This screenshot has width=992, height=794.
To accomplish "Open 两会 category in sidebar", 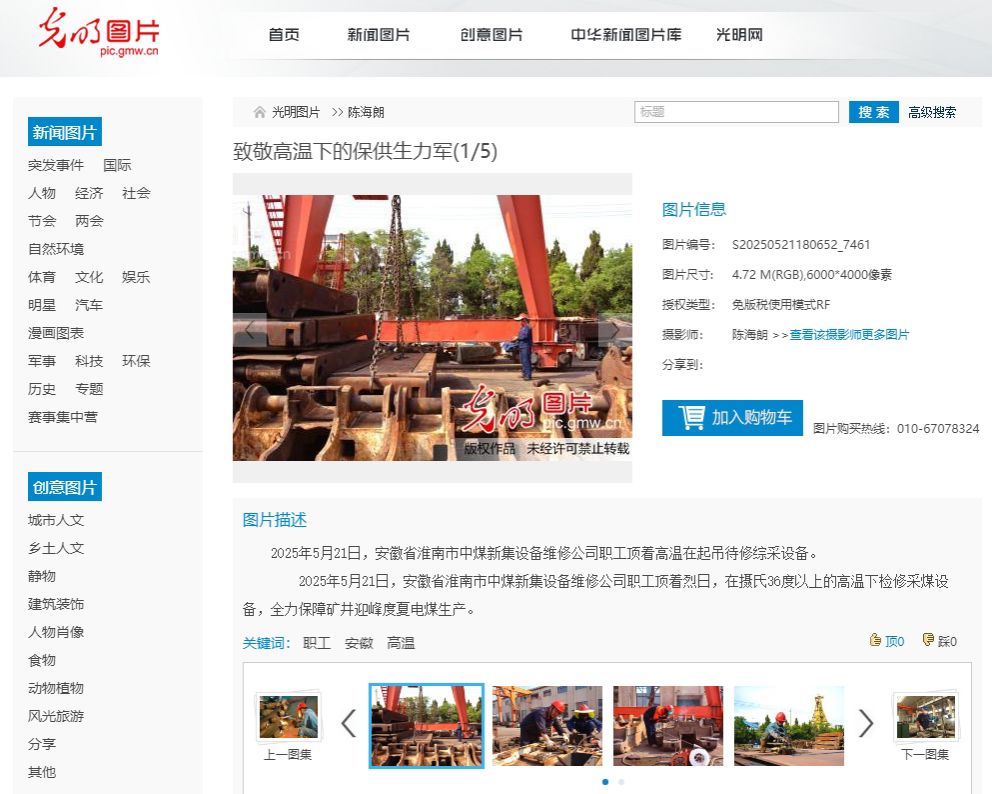I will [x=89, y=221].
